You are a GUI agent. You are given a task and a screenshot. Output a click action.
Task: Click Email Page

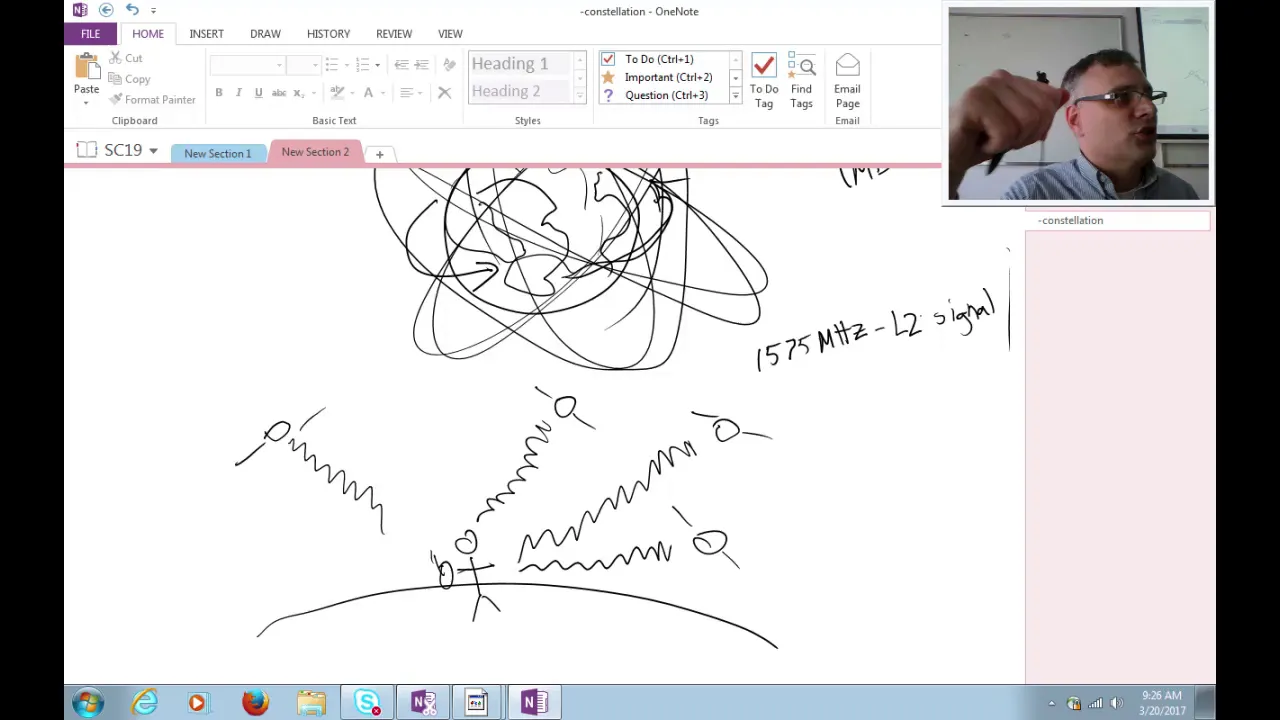847,81
